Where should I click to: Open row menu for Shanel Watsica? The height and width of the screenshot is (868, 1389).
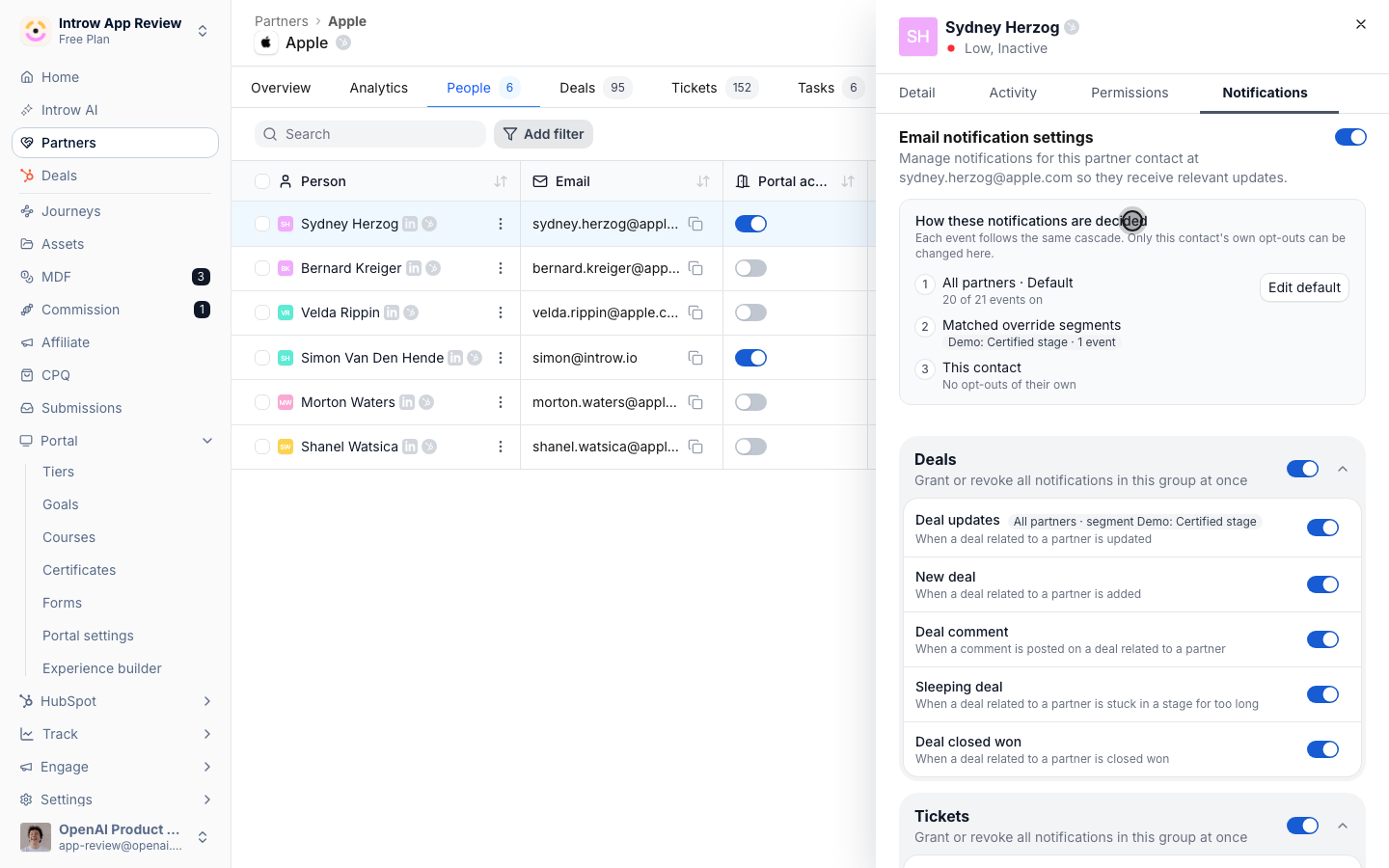pos(501,447)
